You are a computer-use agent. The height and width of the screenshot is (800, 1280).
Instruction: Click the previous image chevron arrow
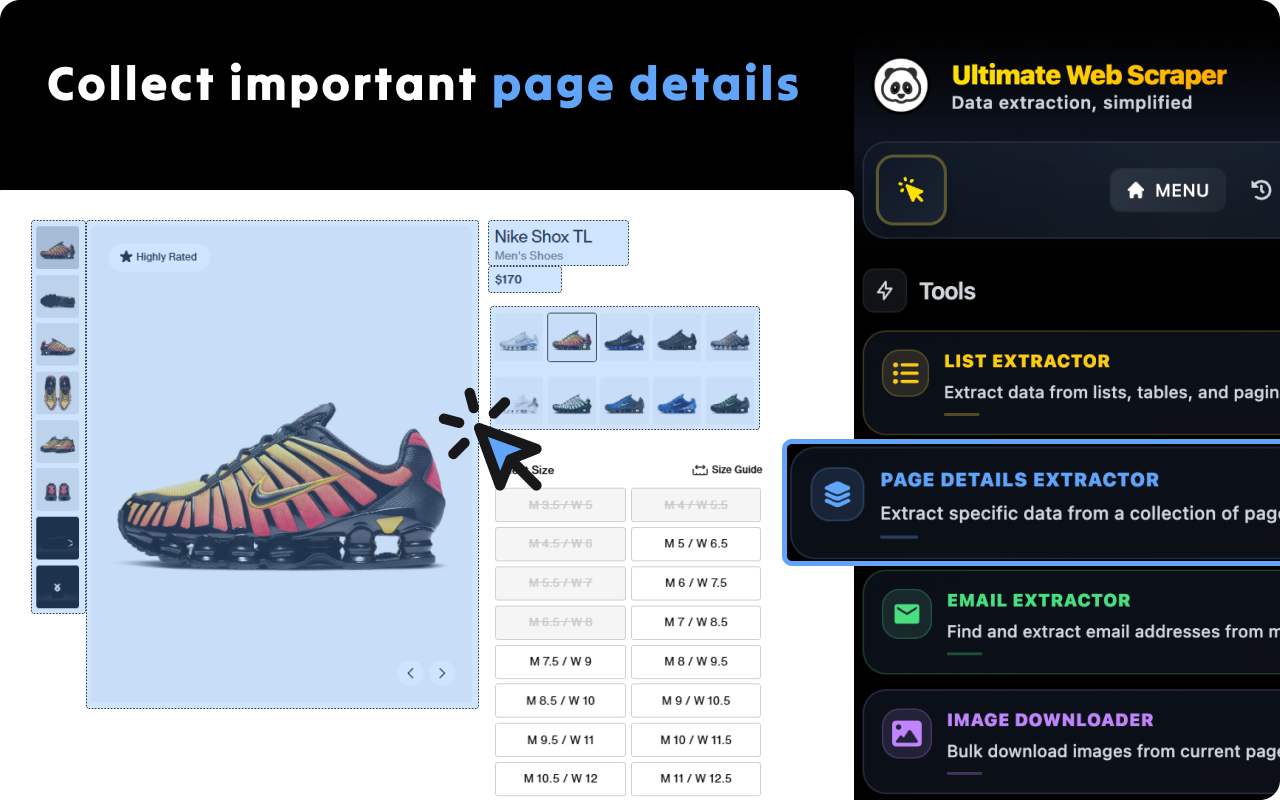click(411, 673)
